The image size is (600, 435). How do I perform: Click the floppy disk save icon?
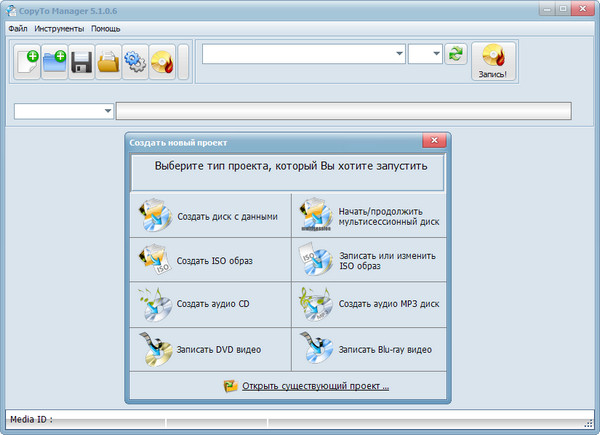pos(81,63)
